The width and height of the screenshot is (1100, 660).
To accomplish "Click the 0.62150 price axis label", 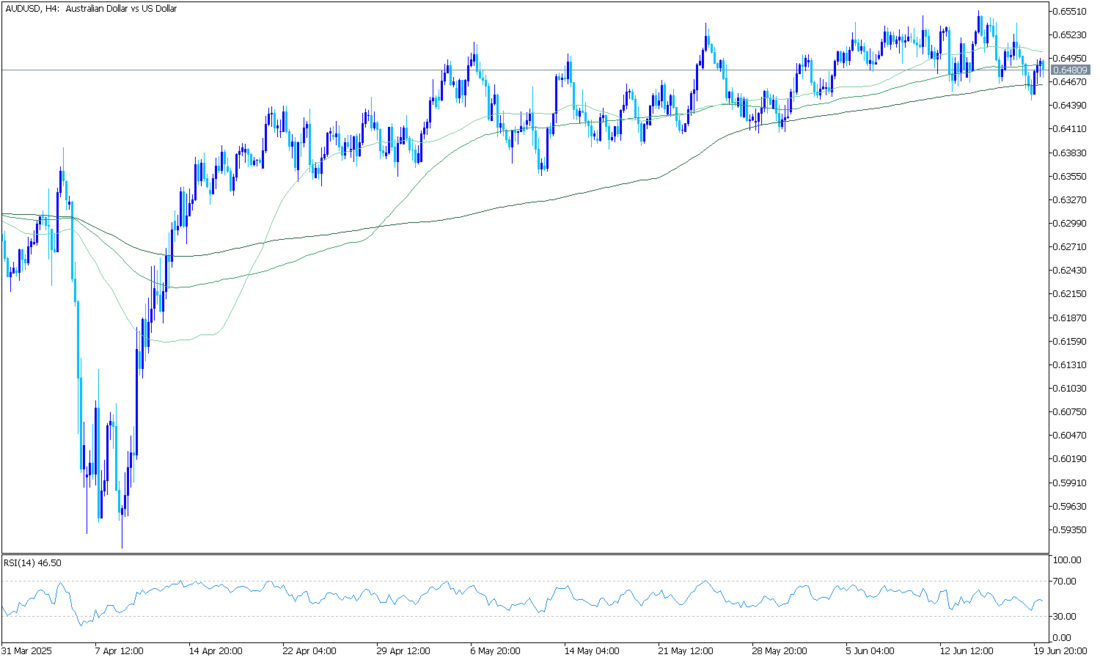I will click(1071, 294).
